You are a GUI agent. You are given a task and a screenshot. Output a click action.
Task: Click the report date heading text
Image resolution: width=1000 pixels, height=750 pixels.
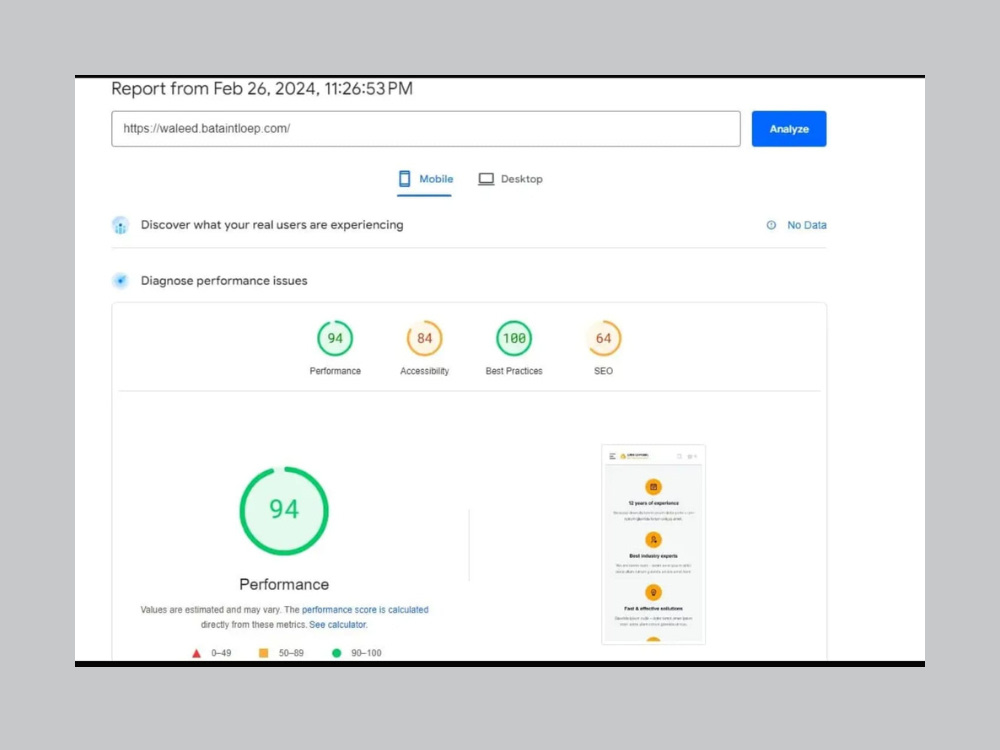coord(262,89)
